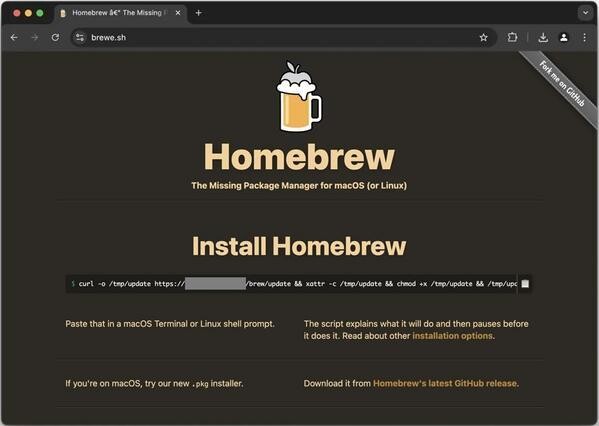Open the profile avatar menu

point(563,37)
